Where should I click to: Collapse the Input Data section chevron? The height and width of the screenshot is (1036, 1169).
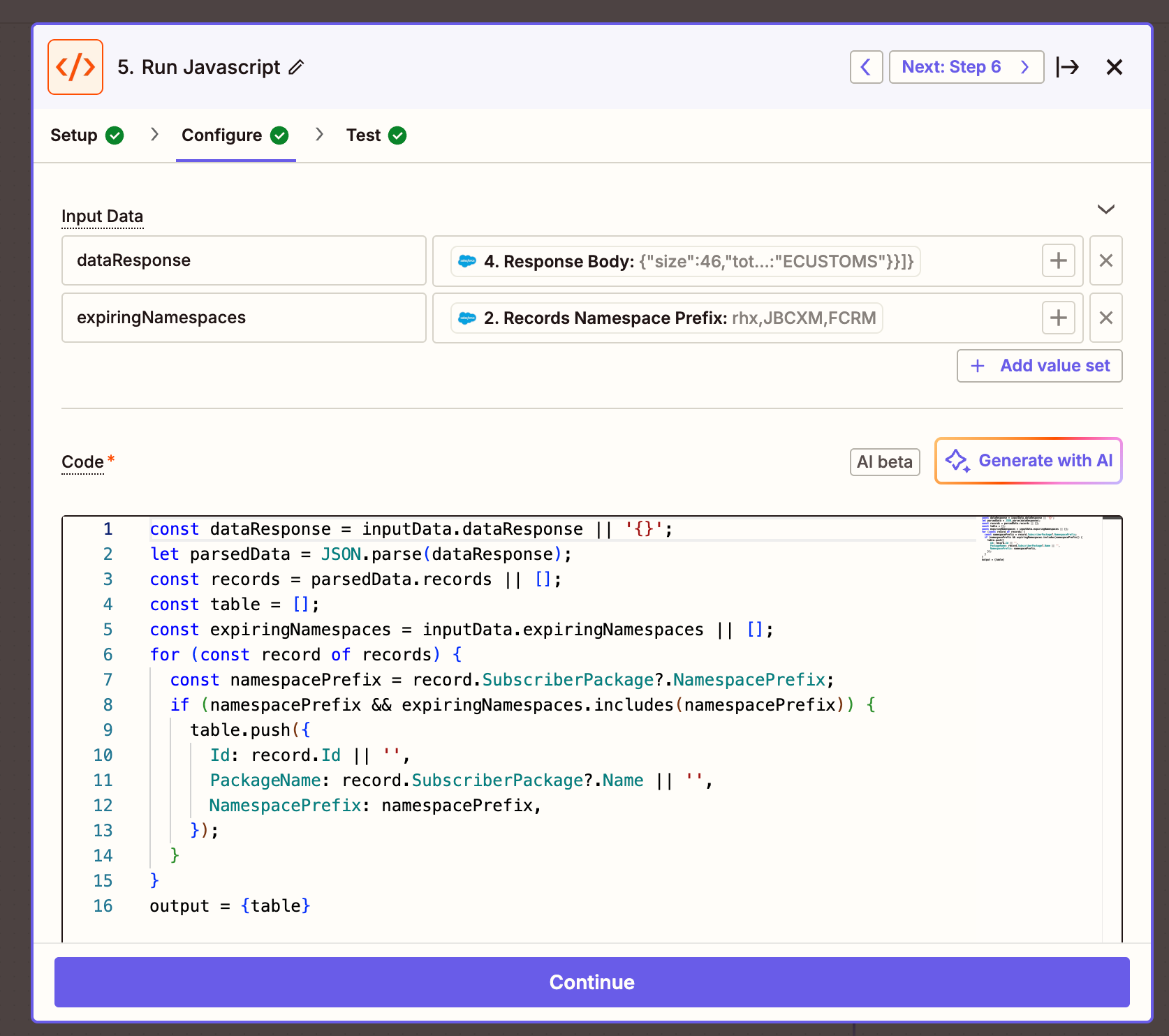[1106, 209]
